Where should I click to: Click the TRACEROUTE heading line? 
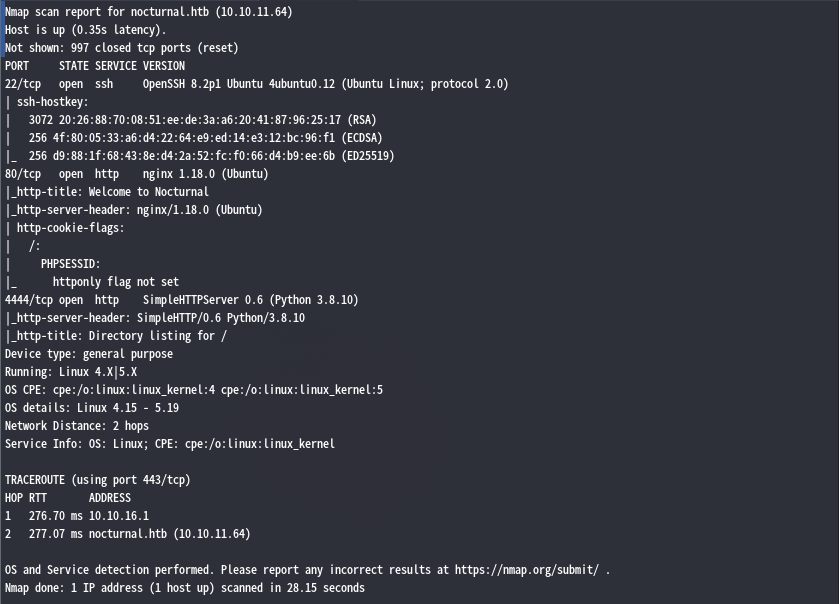[x=98, y=480]
